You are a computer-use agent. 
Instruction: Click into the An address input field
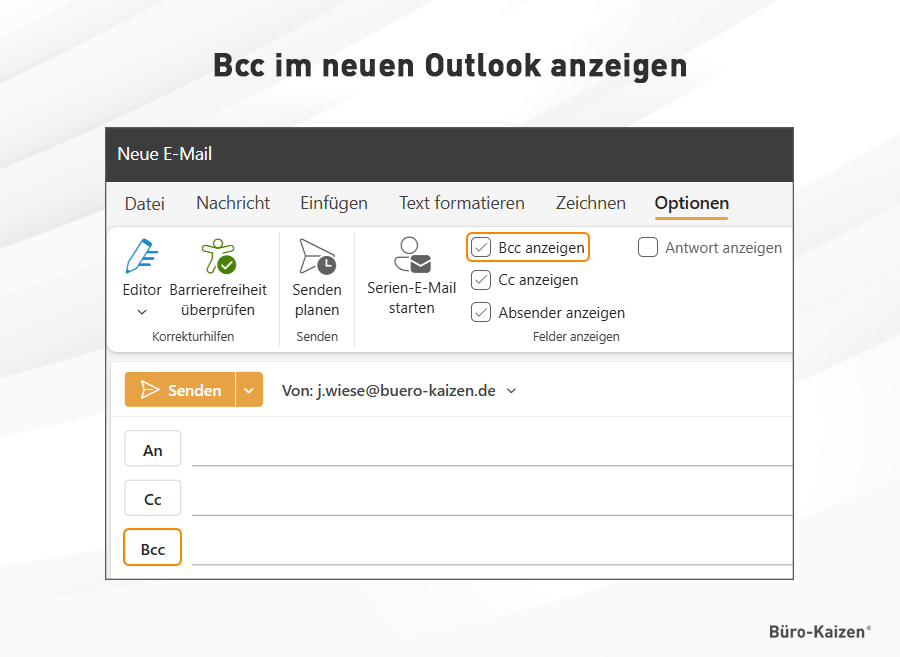(x=490, y=451)
